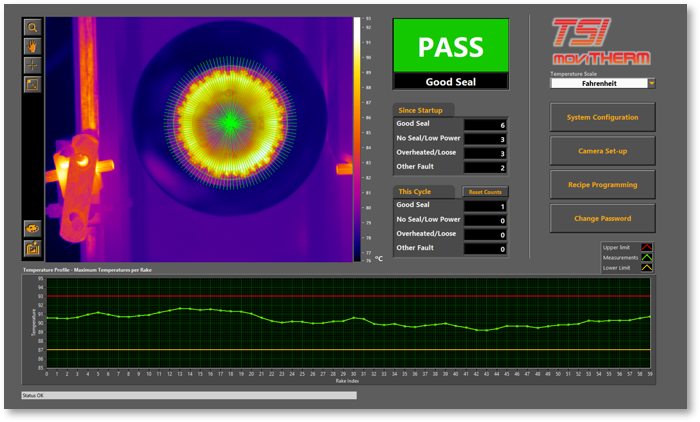Select the This Cycle tab
Screen dimensions: 700x422
423,192
